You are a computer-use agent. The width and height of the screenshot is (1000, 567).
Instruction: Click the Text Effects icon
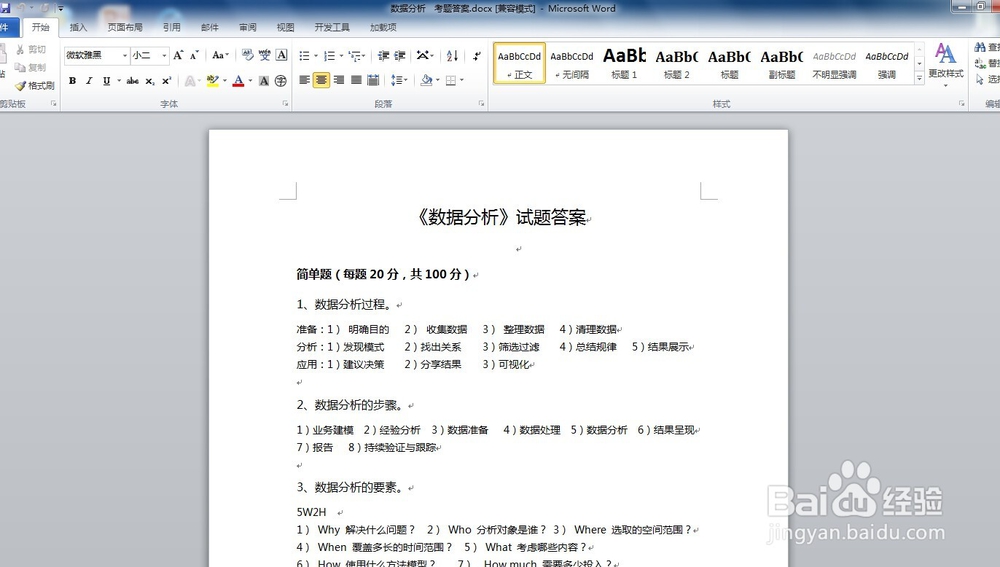(x=190, y=81)
